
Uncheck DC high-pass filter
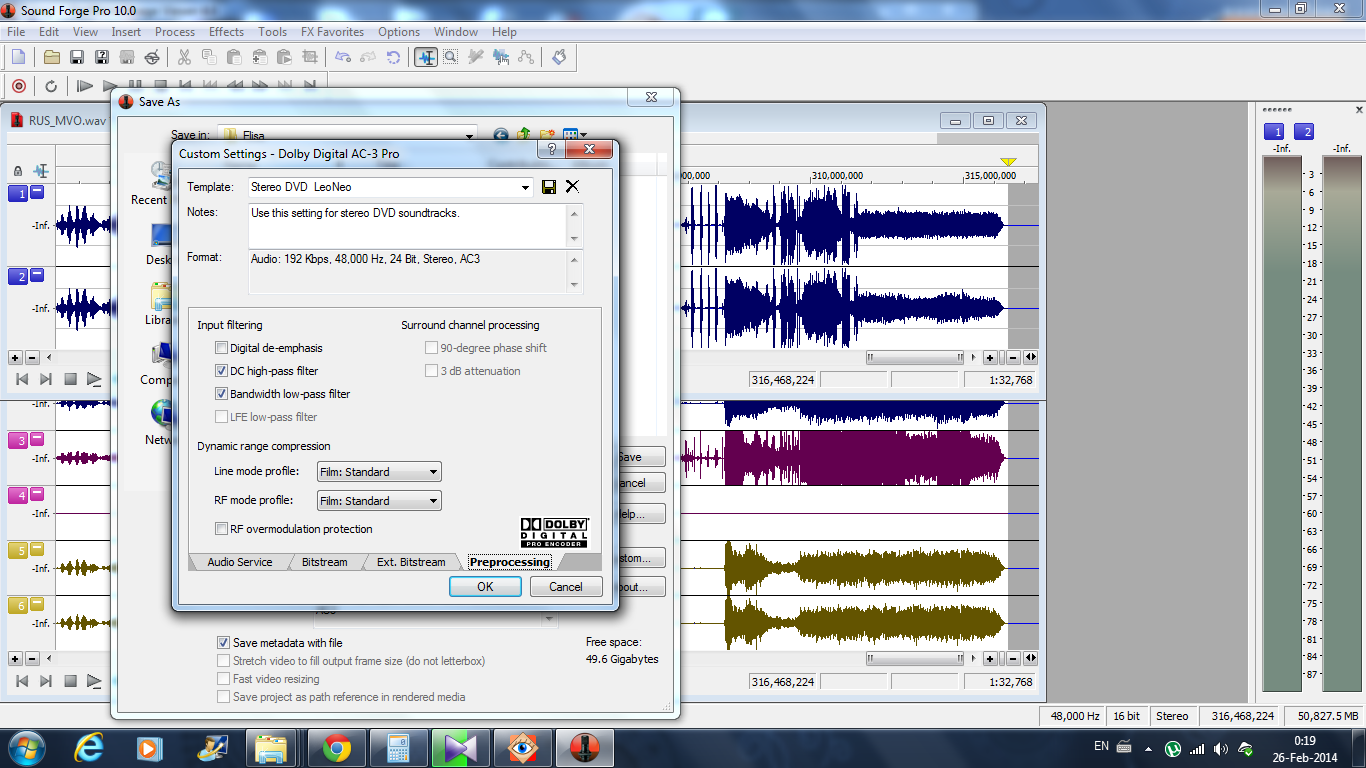click(x=222, y=371)
